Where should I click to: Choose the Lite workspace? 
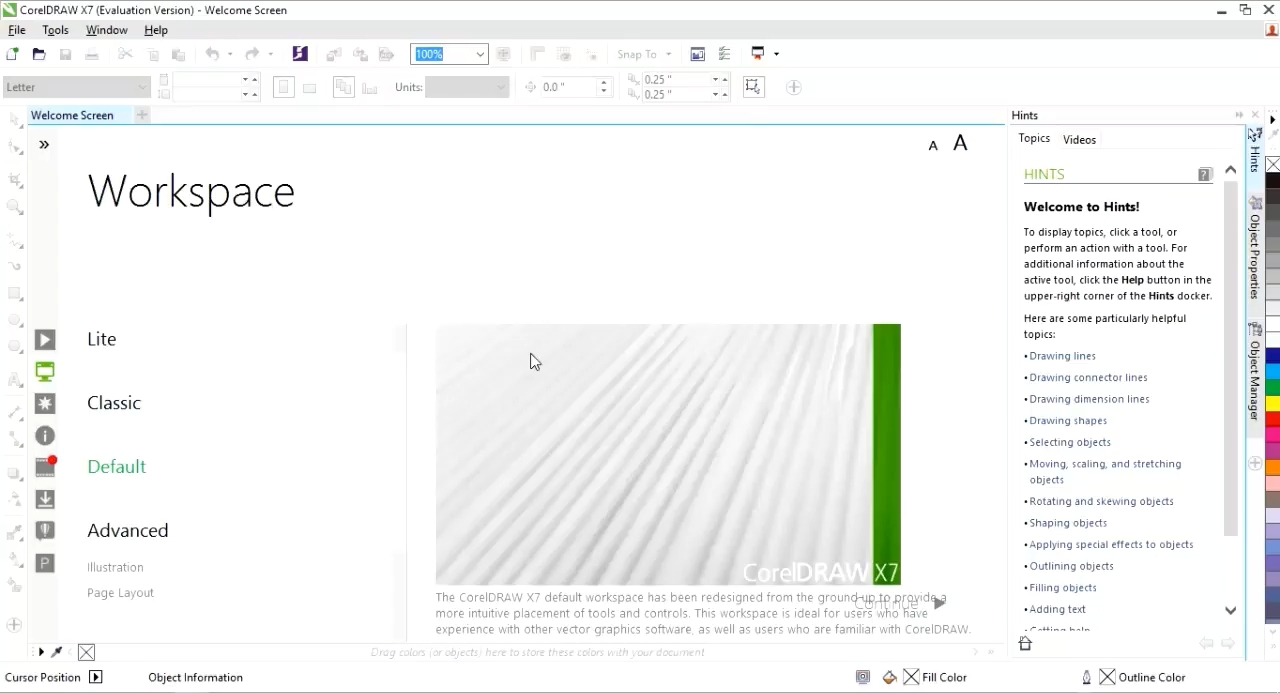pyautogui.click(x=102, y=339)
